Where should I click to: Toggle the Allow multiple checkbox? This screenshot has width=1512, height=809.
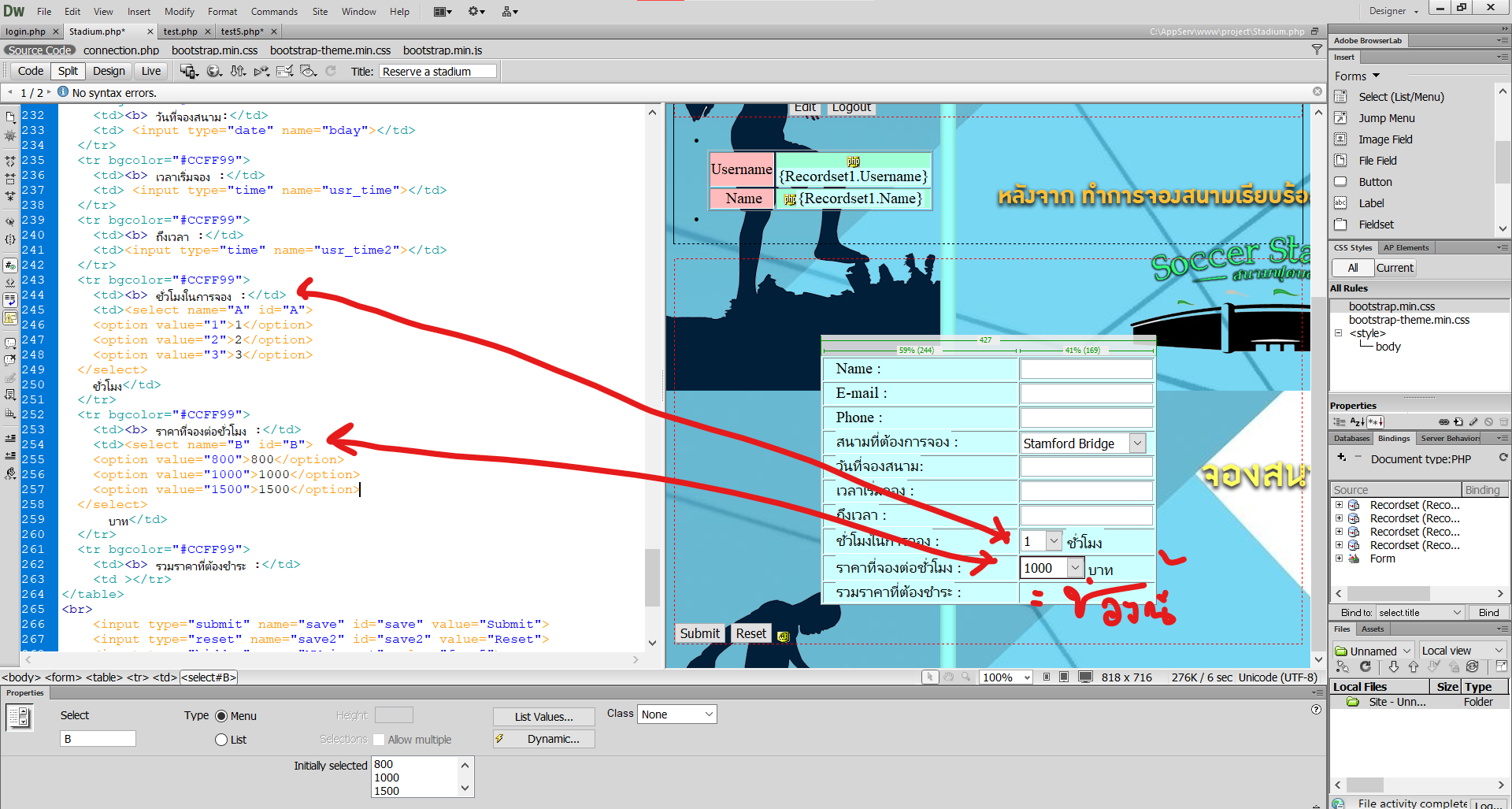pos(379,740)
